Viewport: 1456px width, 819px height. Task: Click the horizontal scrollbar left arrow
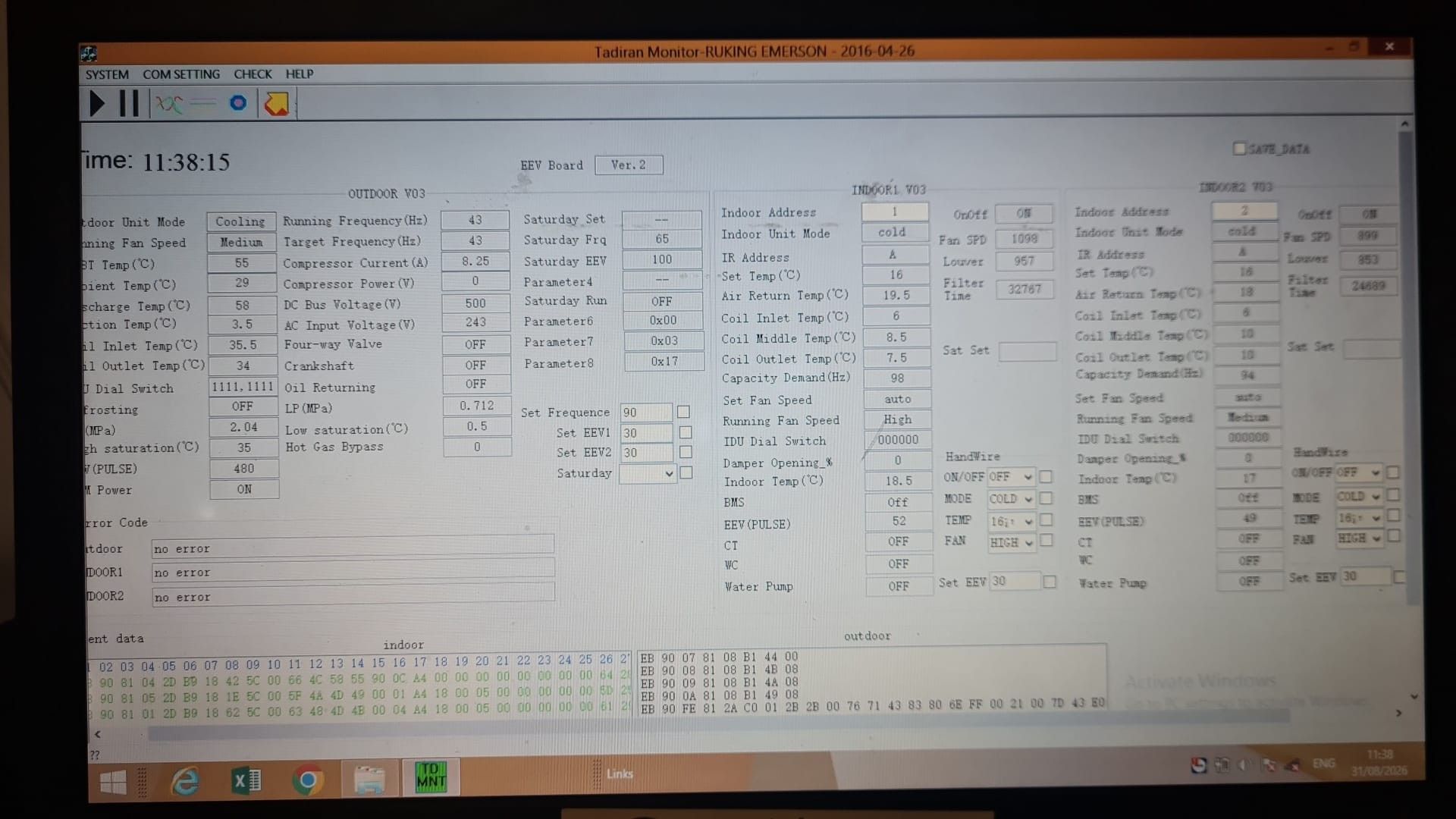coord(97,734)
